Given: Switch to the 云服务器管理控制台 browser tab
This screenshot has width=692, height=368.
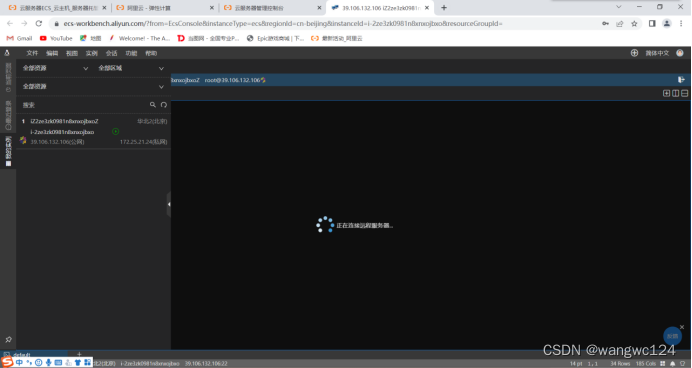Looking at the screenshot, I should (x=272, y=8).
